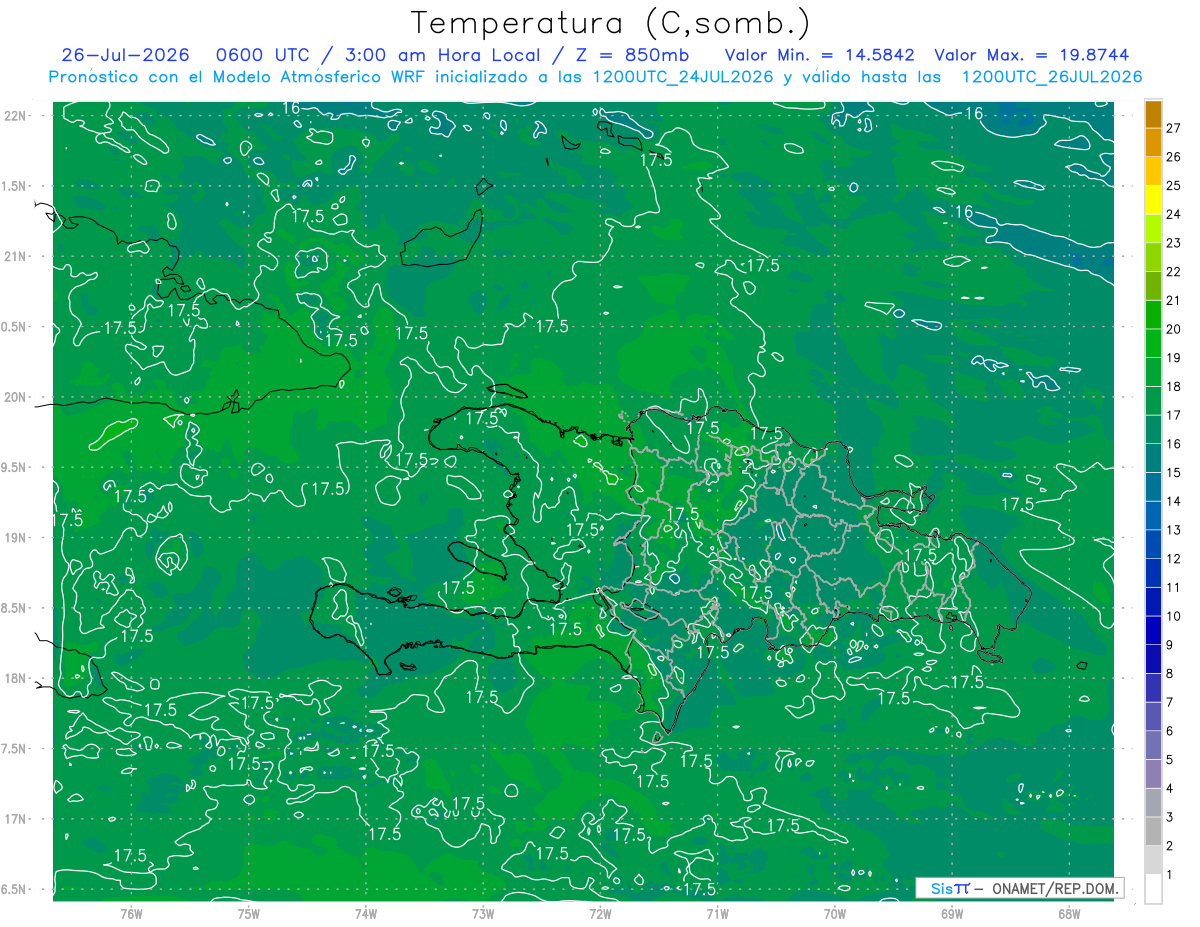Click the title 'Temperatura (C,somb.)'
This screenshot has width=1200, height=927.
point(610,22)
